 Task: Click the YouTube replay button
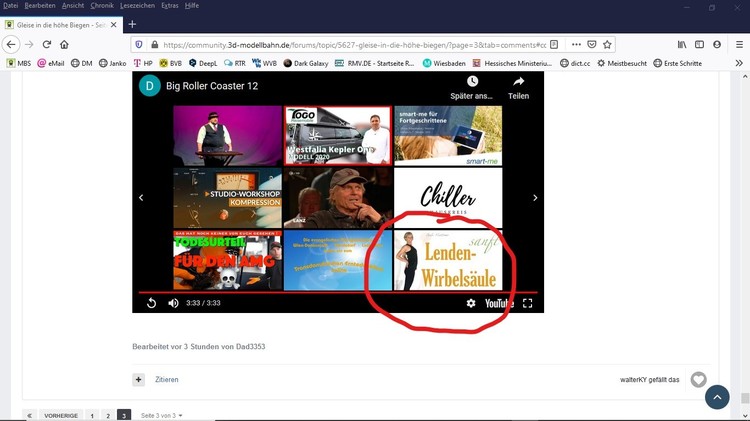[152, 303]
